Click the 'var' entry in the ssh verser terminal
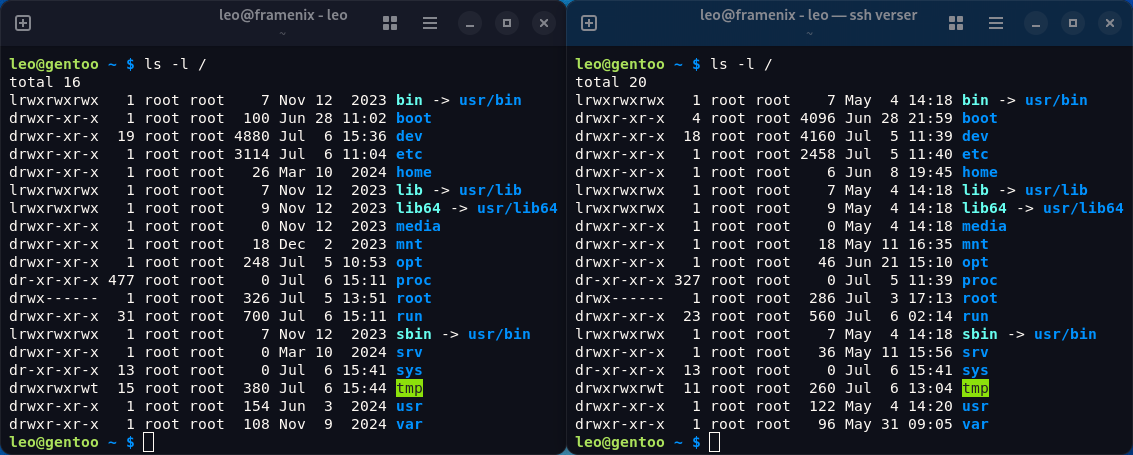 (x=975, y=425)
